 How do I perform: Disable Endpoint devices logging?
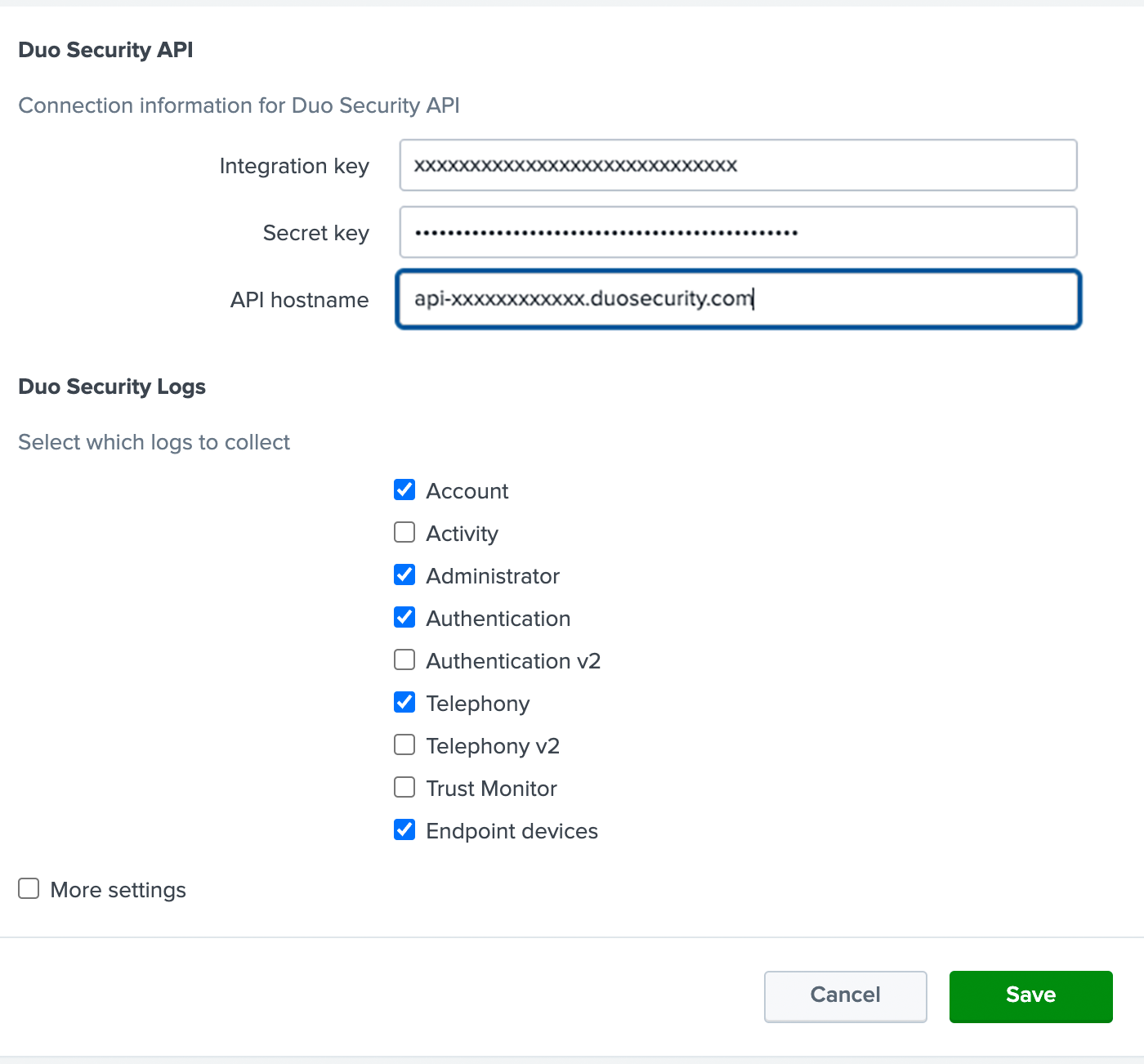point(404,829)
